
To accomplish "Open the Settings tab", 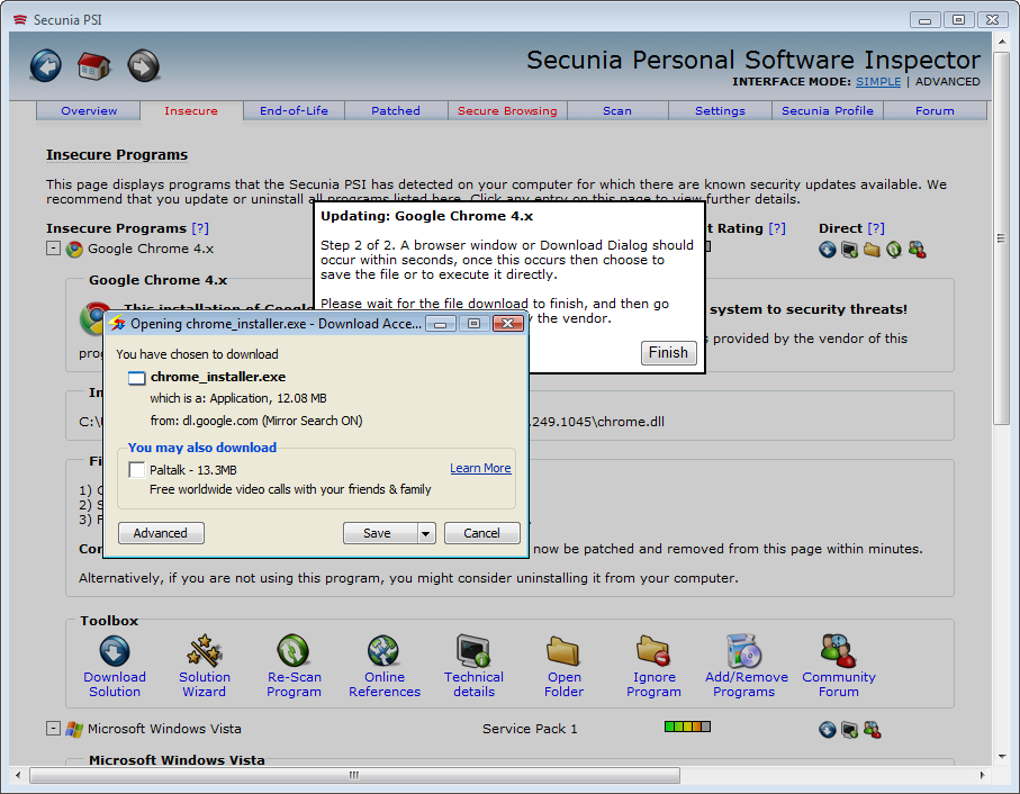I will (720, 111).
